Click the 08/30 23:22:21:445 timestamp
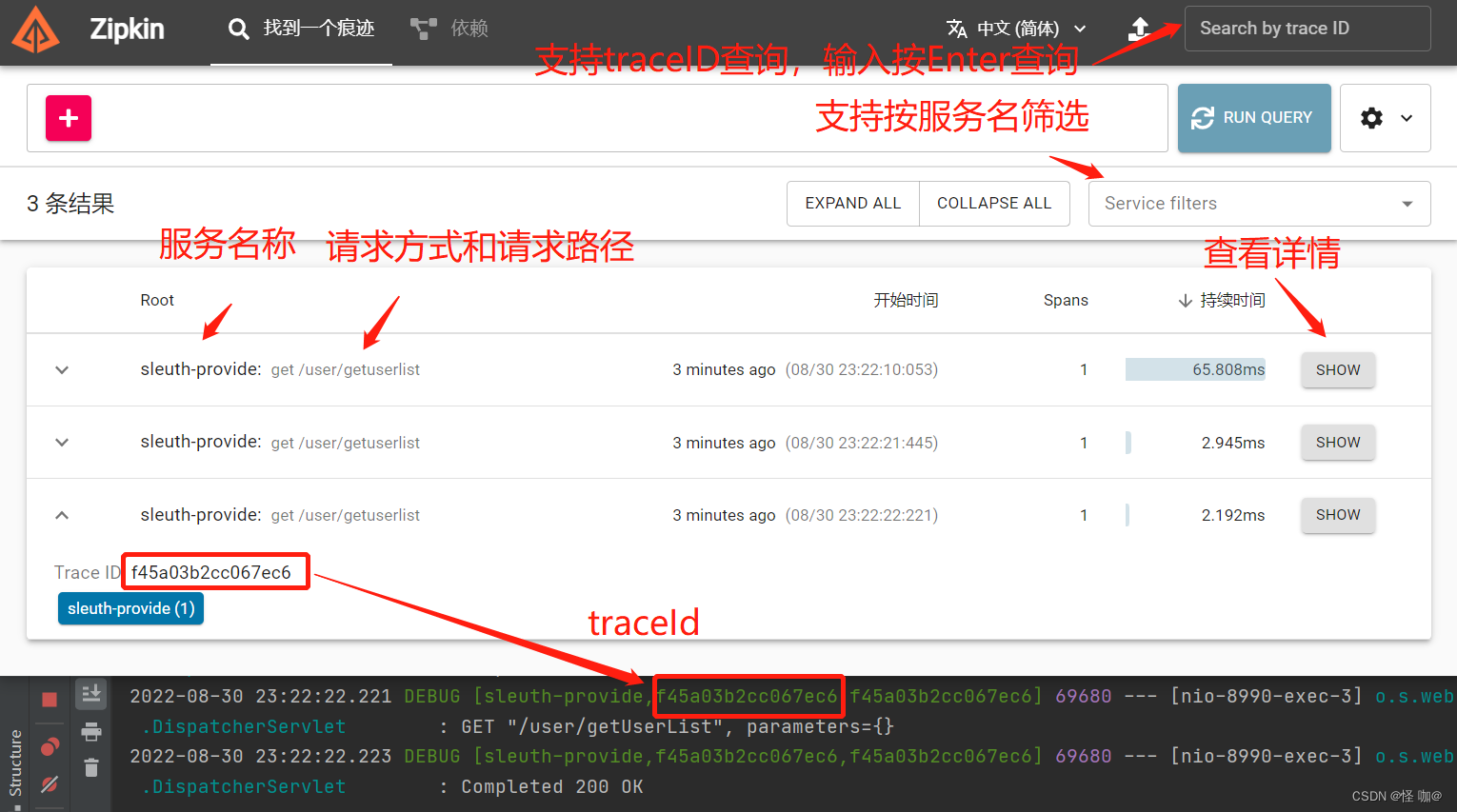The width and height of the screenshot is (1457, 812). point(862,443)
